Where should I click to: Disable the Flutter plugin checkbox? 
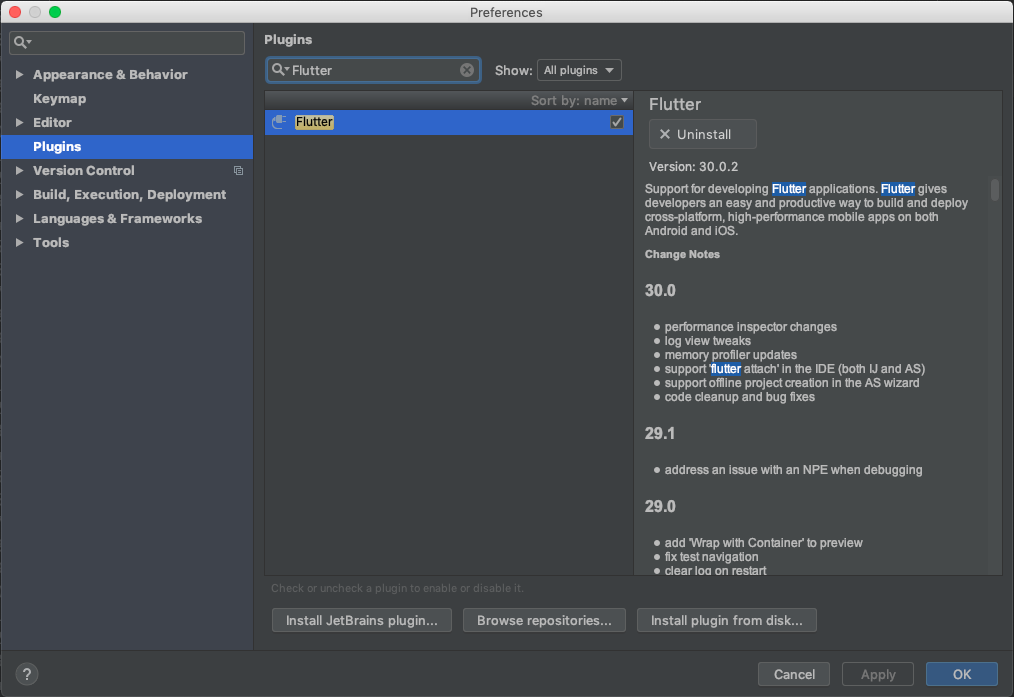click(616, 122)
